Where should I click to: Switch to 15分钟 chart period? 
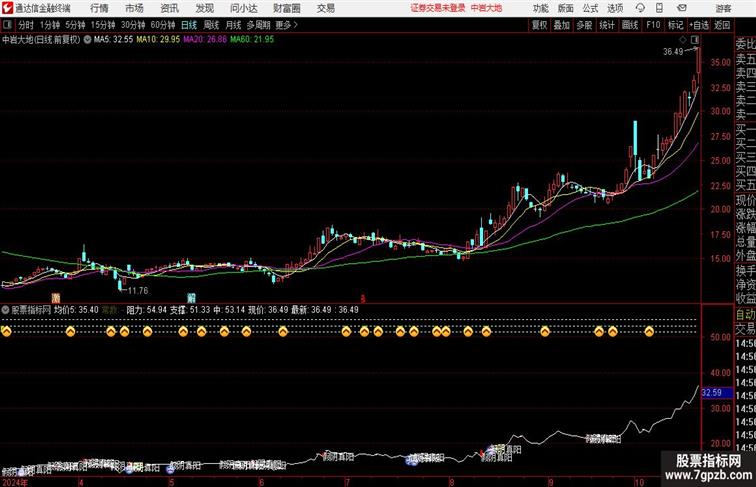[103, 25]
